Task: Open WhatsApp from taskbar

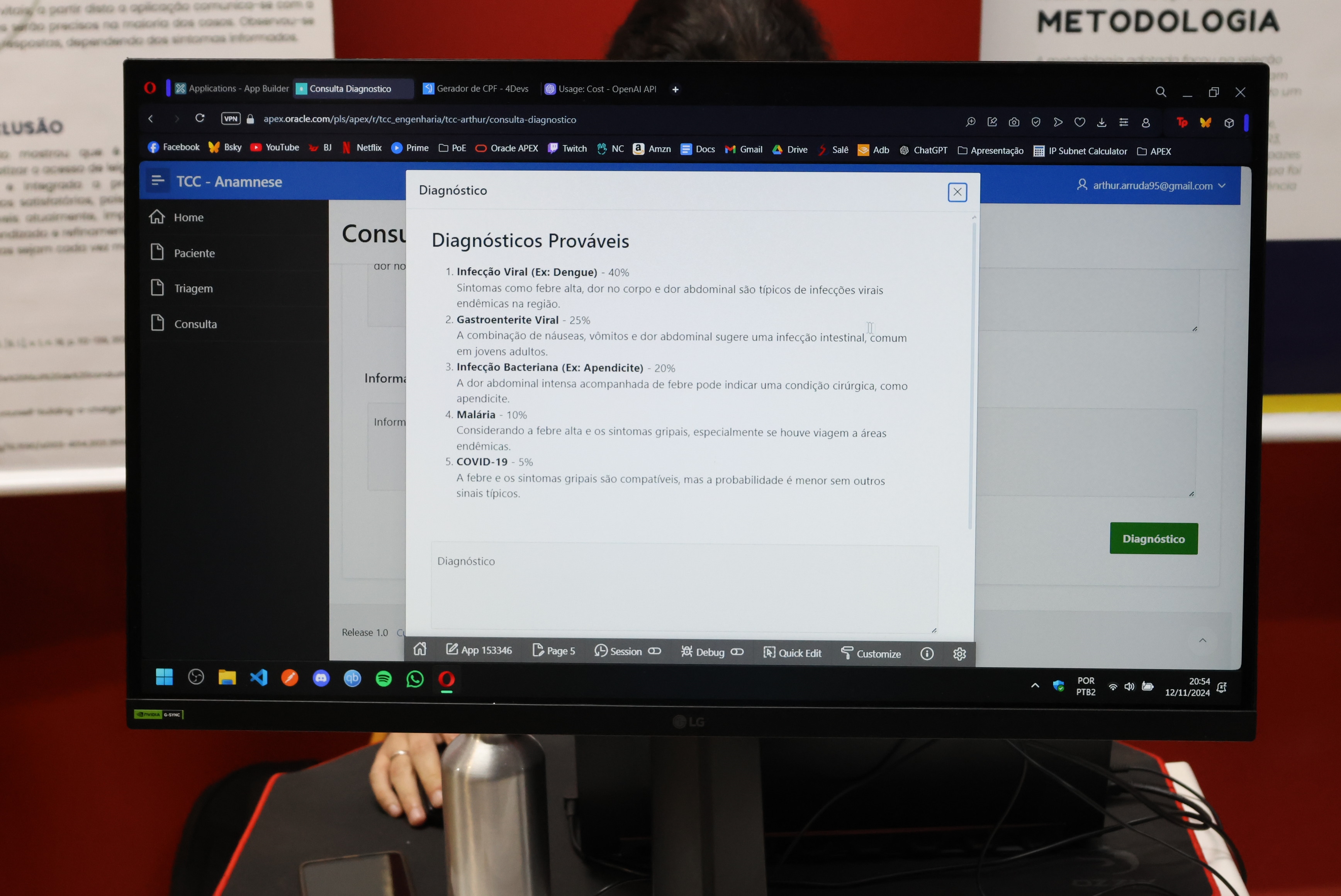Action: click(x=415, y=679)
